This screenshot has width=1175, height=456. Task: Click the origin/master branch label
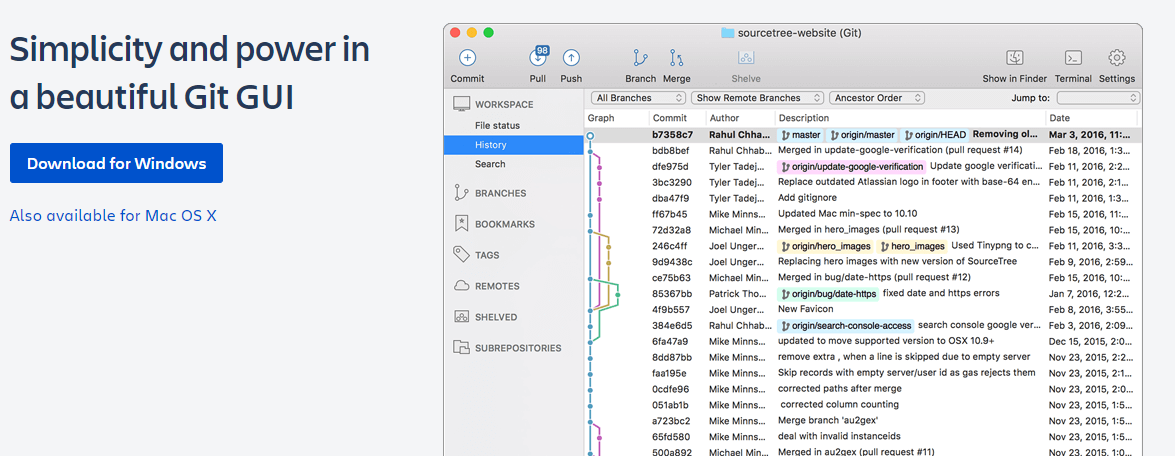[862, 136]
